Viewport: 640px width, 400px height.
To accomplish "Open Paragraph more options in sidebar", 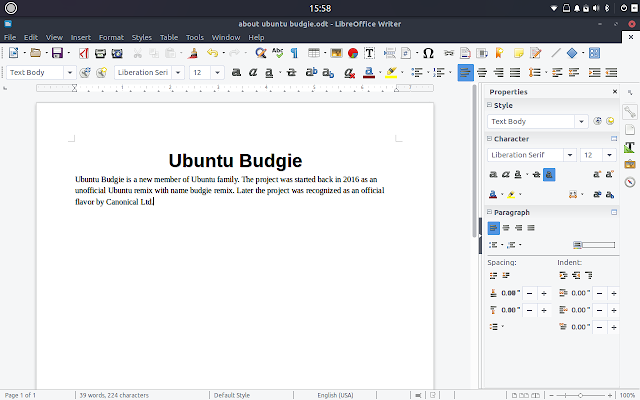I will [x=614, y=212].
